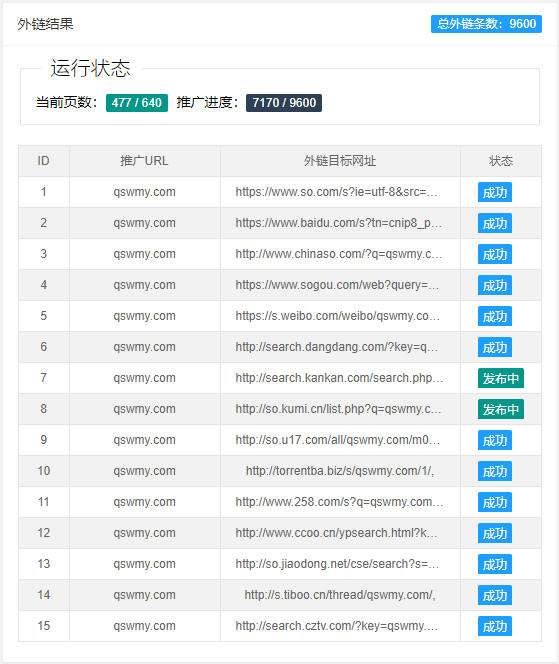Click the 发布中 status for so.kumi.cn
This screenshot has height=664, width=559.
pyautogui.click(x=501, y=409)
